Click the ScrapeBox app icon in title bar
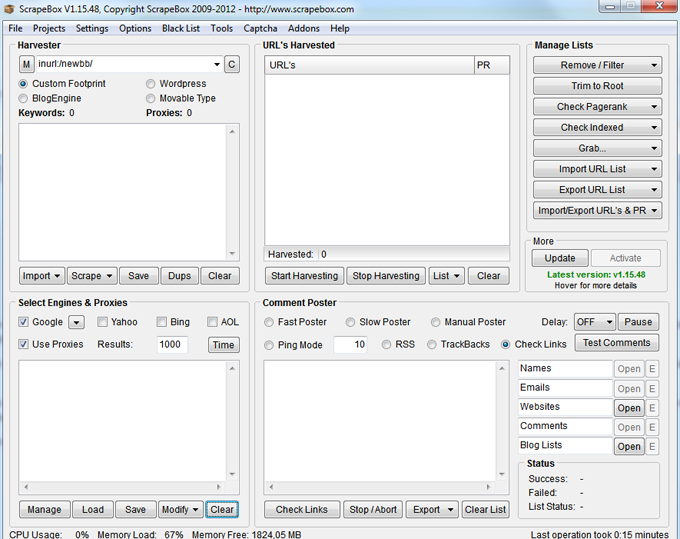 9,9
